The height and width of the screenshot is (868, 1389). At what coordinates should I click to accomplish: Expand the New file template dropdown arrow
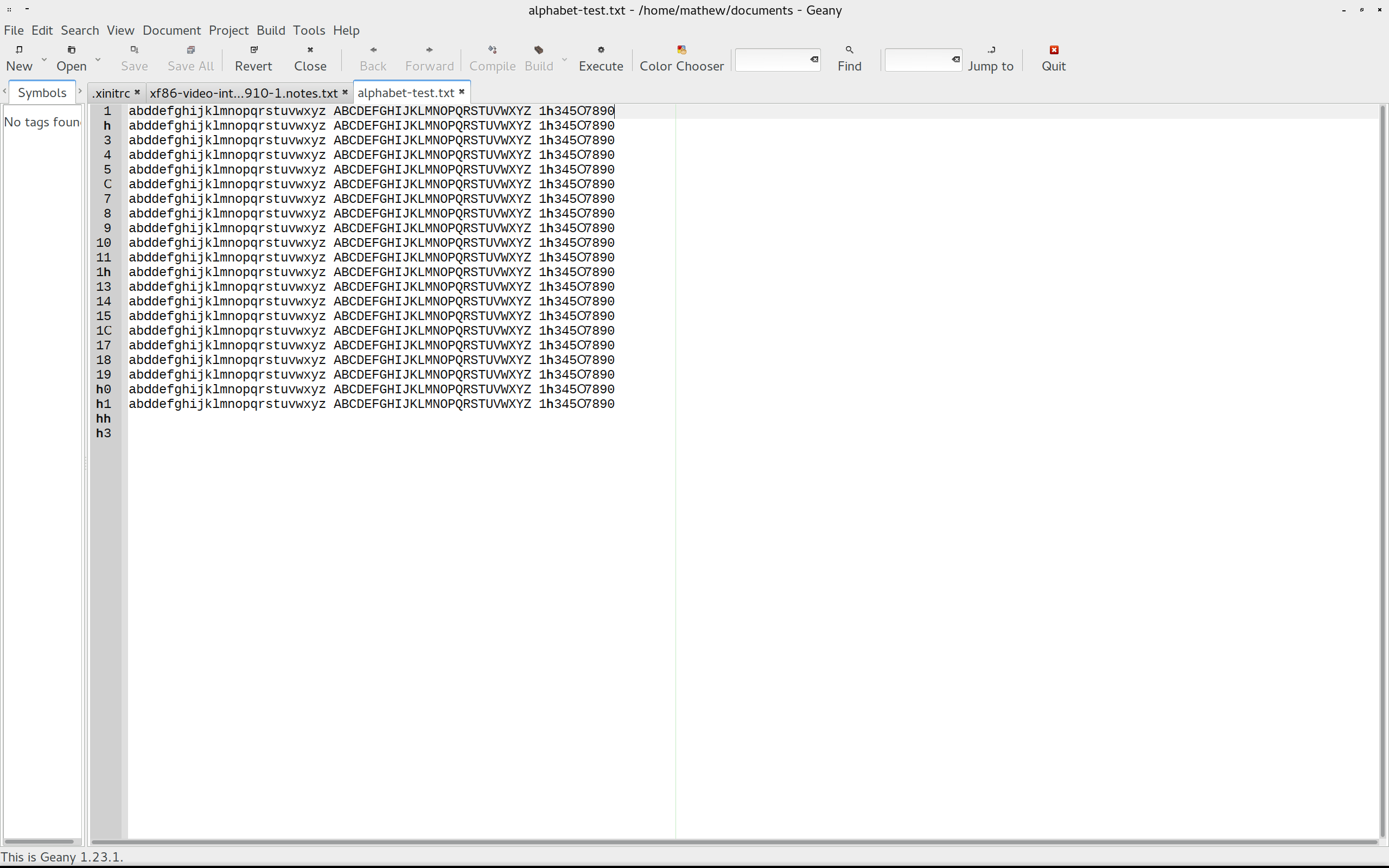click(44, 59)
